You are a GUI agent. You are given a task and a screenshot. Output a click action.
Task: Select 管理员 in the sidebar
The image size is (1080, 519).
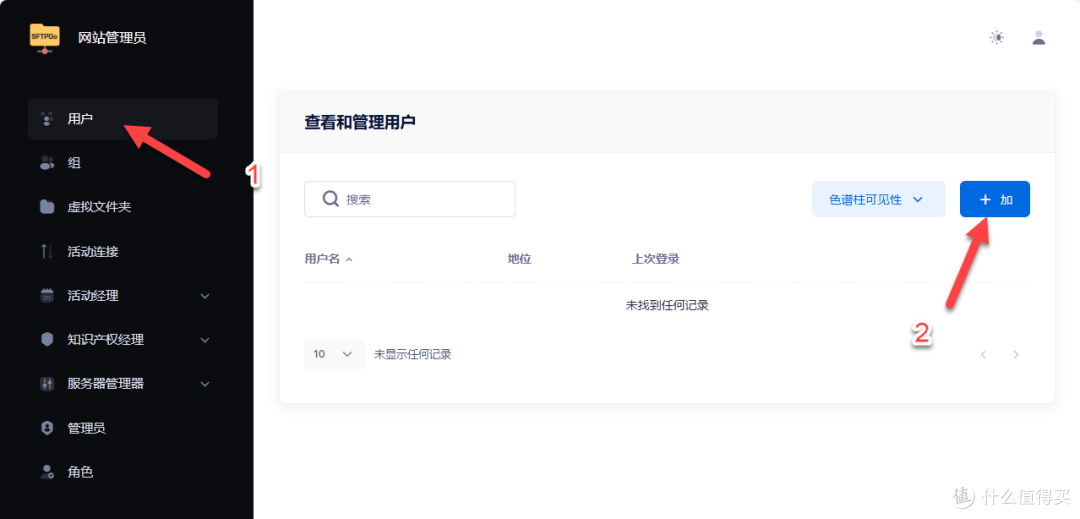click(x=123, y=428)
